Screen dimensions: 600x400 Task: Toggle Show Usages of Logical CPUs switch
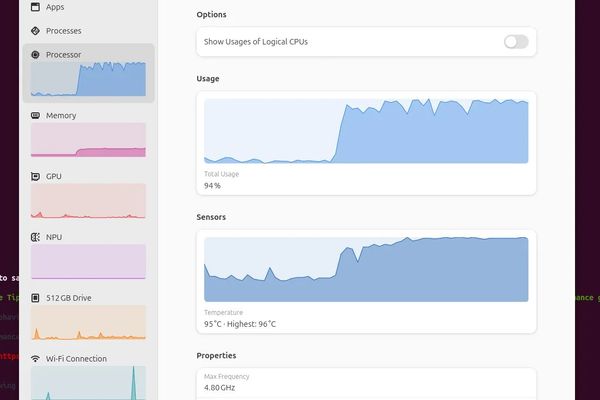pyautogui.click(x=516, y=42)
